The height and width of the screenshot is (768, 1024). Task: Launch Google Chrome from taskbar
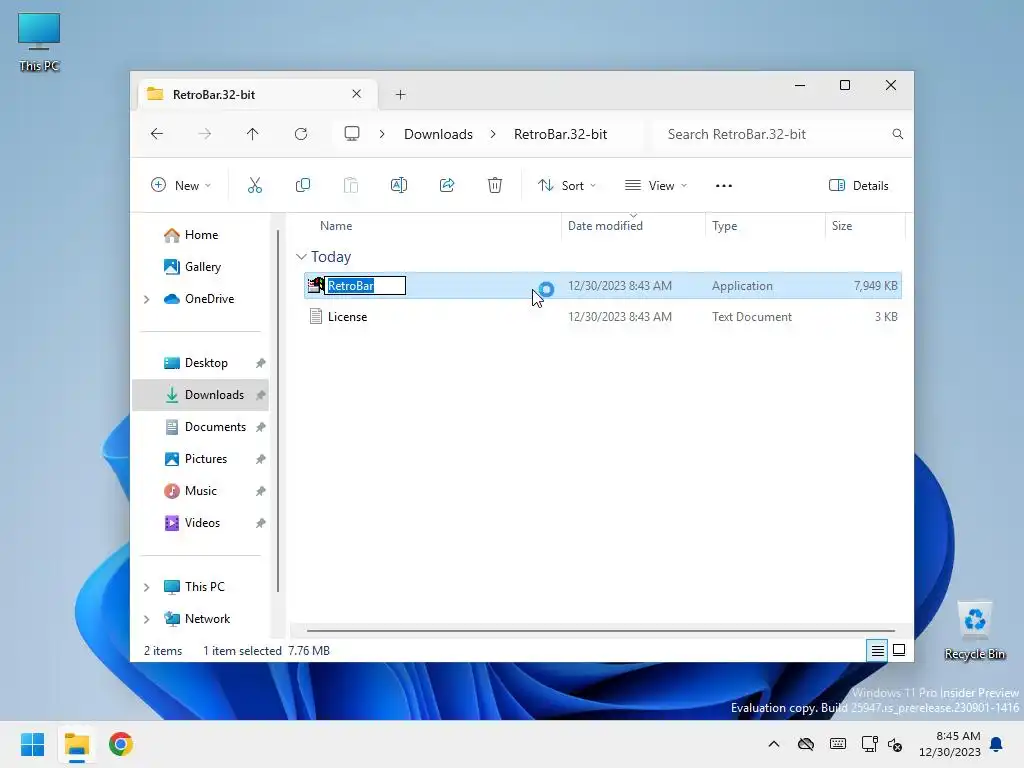[121, 744]
